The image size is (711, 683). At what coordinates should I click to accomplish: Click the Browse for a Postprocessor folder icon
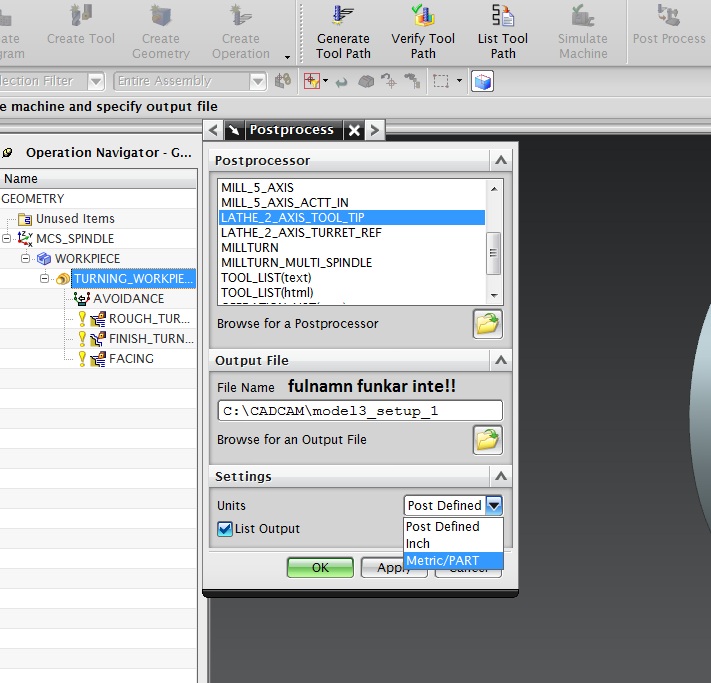coord(487,324)
